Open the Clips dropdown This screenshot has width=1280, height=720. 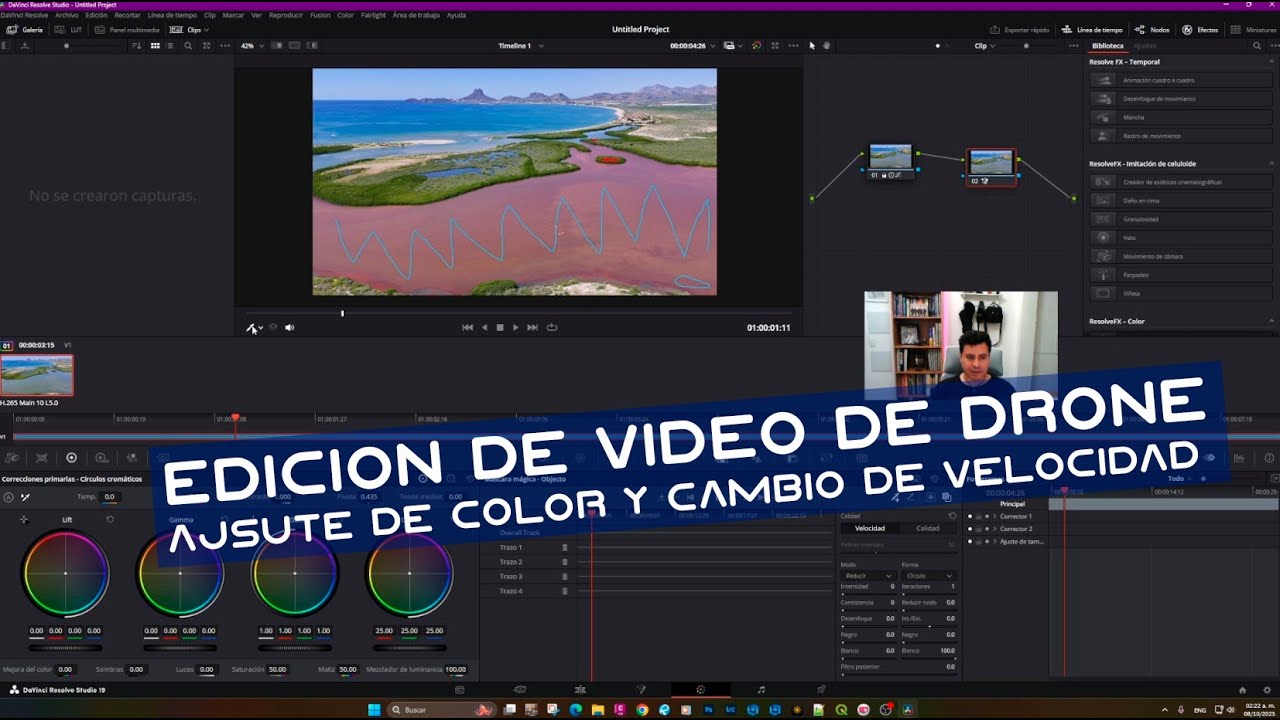point(189,30)
